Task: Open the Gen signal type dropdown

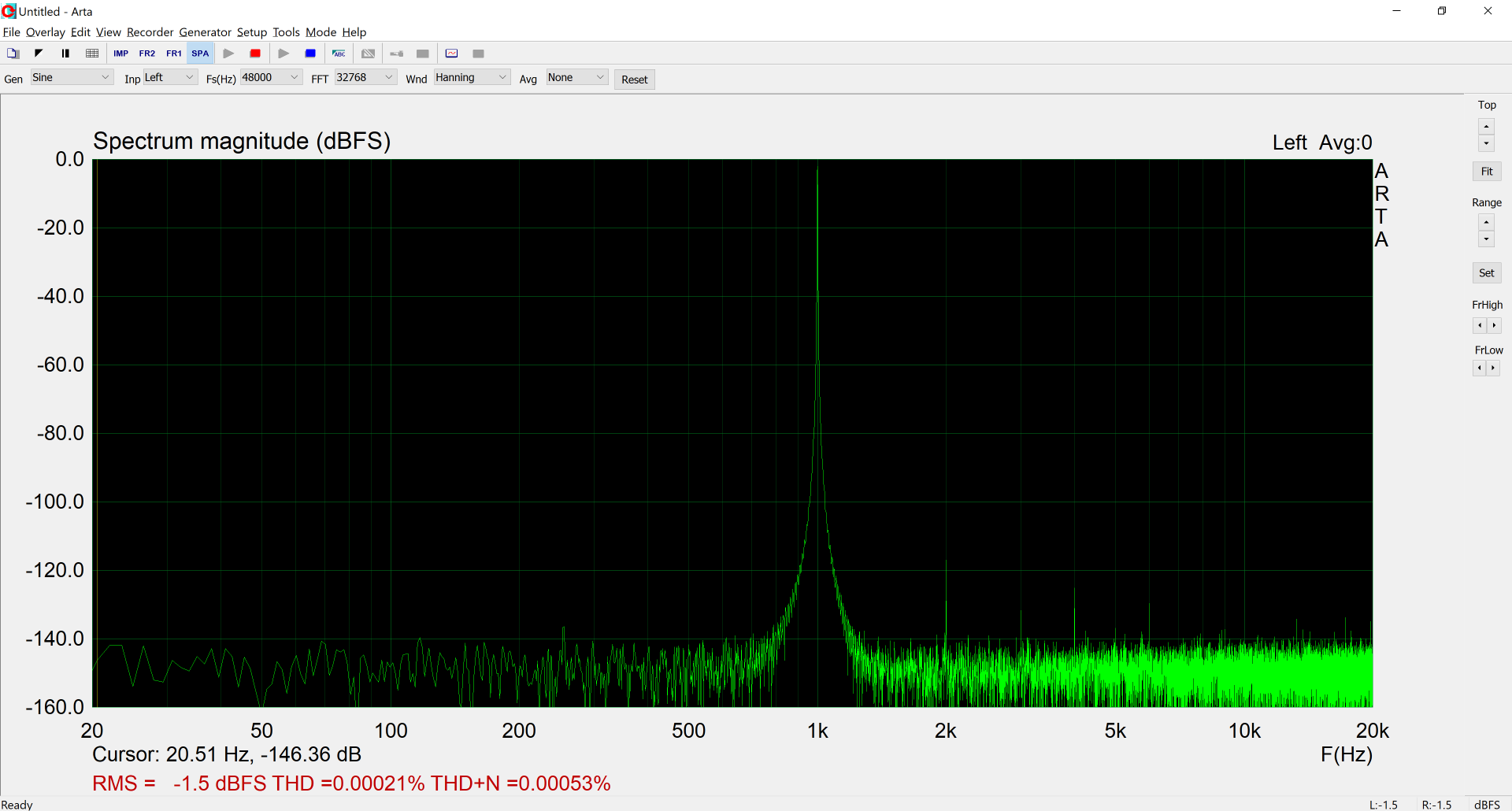Action: [x=72, y=77]
